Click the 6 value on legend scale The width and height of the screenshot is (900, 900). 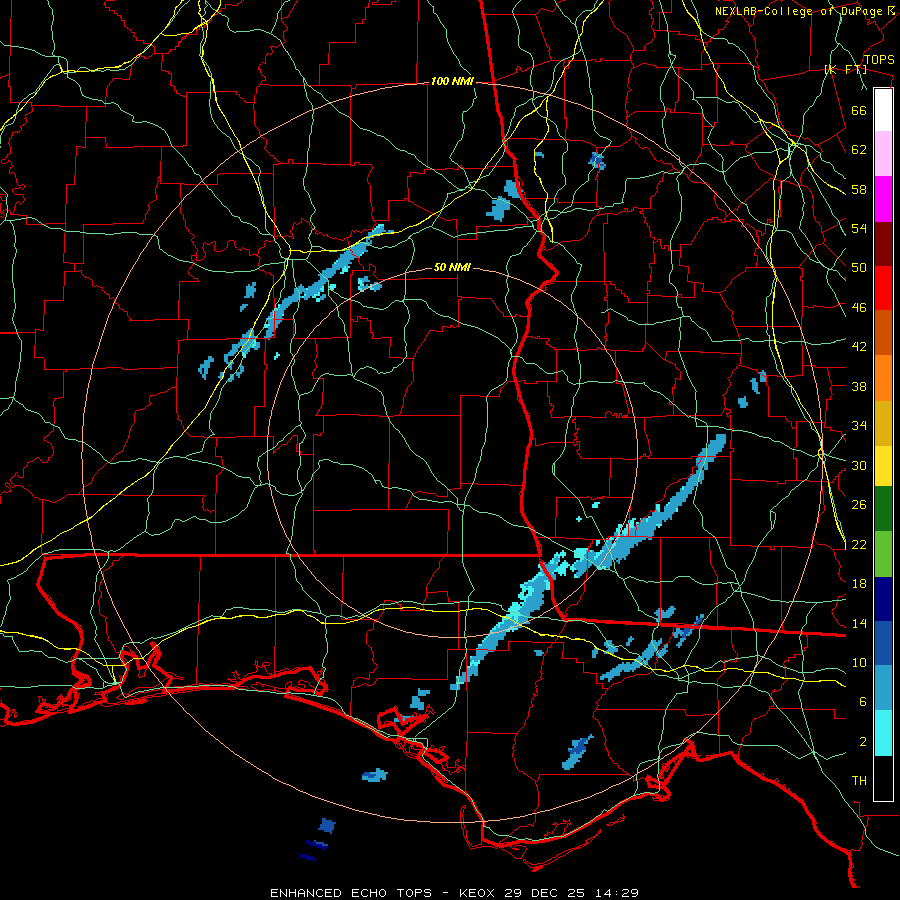coord(863,702)
